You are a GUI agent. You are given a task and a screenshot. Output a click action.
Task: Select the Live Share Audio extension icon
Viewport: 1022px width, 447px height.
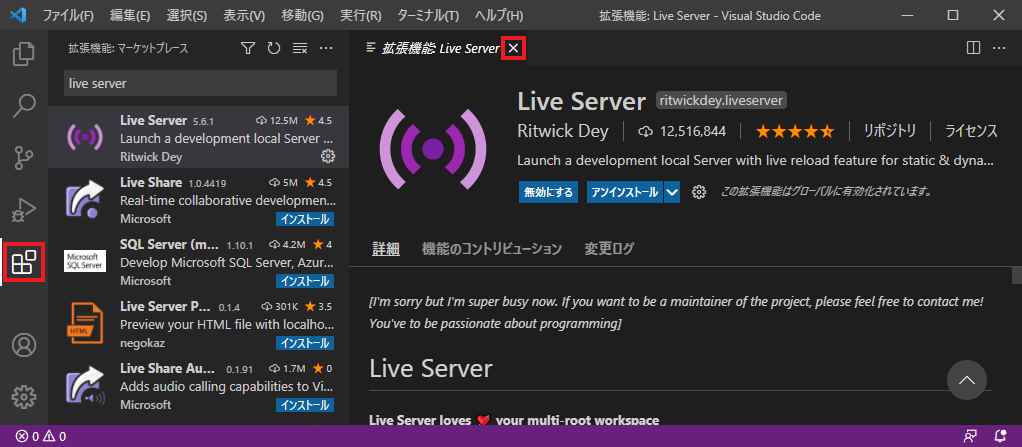click(x=85, y=385)
